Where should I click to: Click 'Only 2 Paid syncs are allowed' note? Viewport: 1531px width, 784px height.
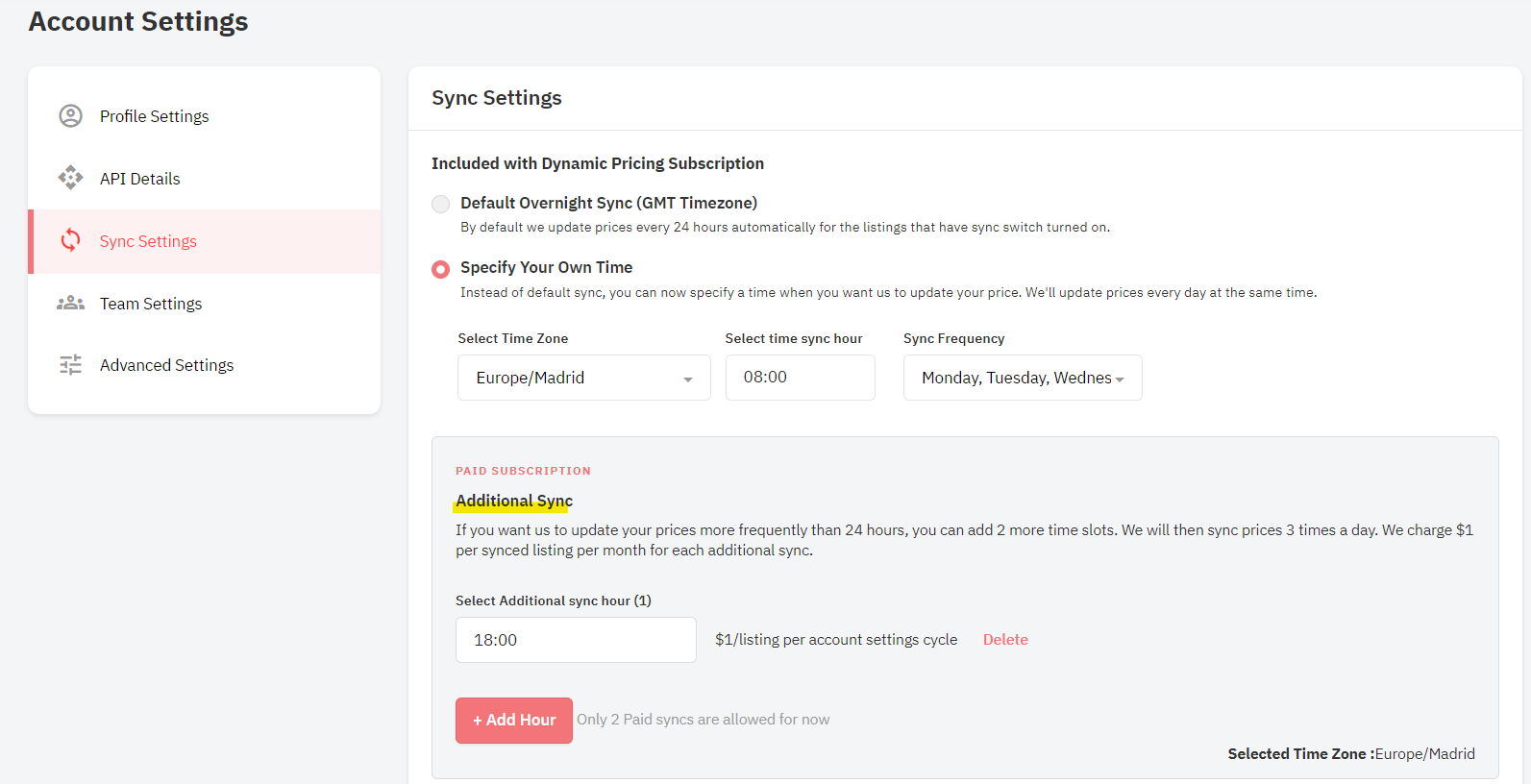(704, 720)
